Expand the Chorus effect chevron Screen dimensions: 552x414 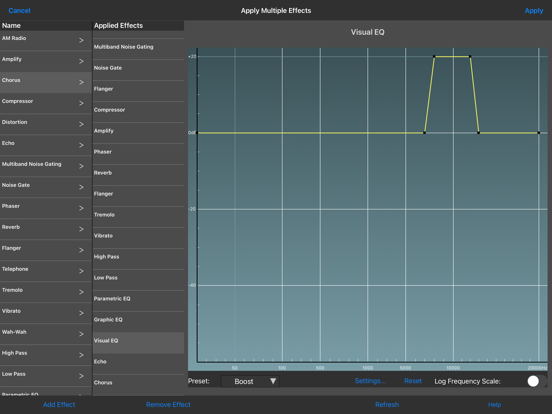click(81, 82)
